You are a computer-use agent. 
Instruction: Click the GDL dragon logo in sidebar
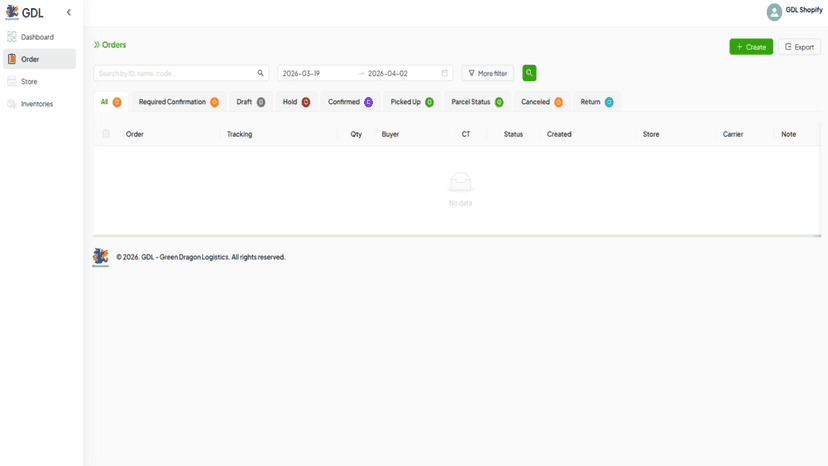pos(12,12)
